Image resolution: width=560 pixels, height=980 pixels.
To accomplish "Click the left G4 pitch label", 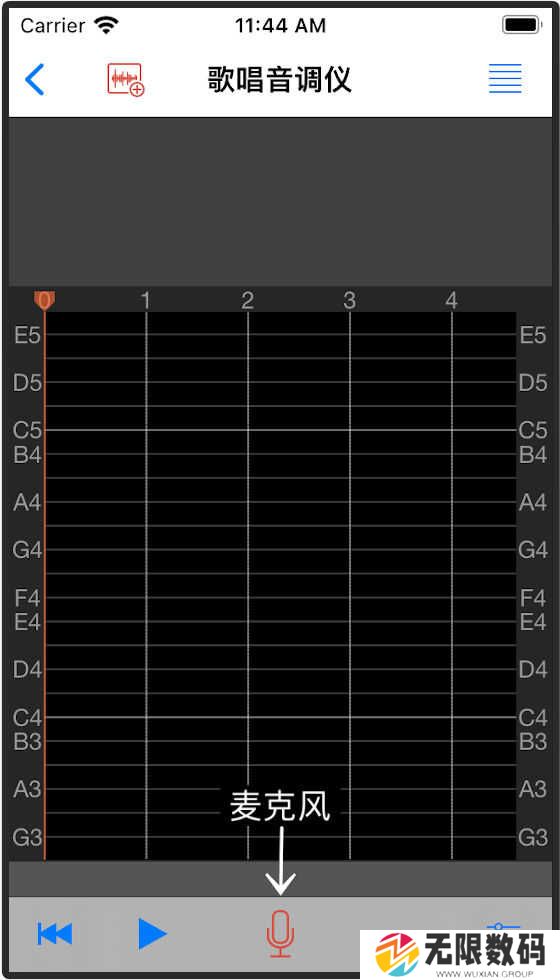I will pyautogui.click(x=28, y=550).
